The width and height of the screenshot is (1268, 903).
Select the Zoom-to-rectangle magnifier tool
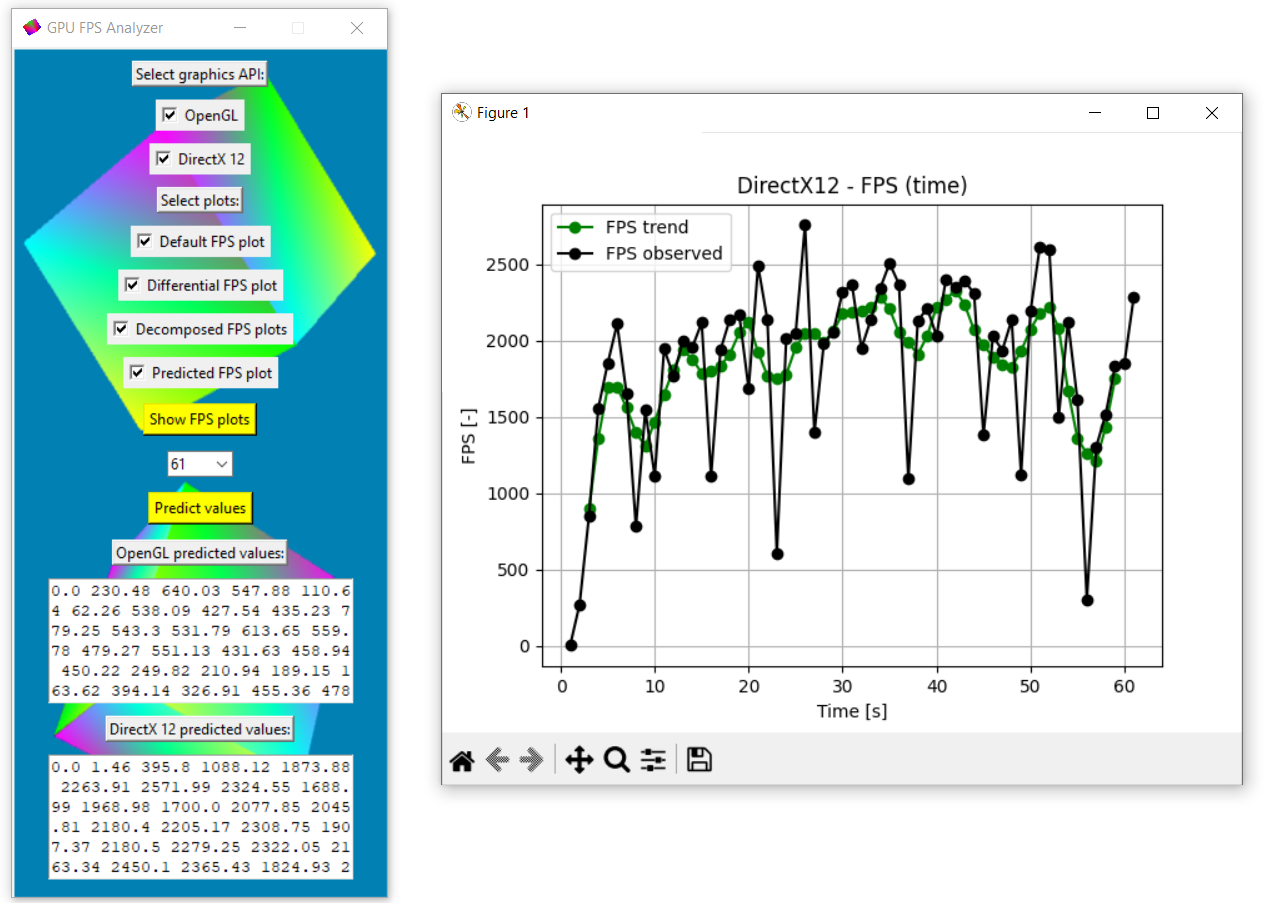tap(616, 760)
